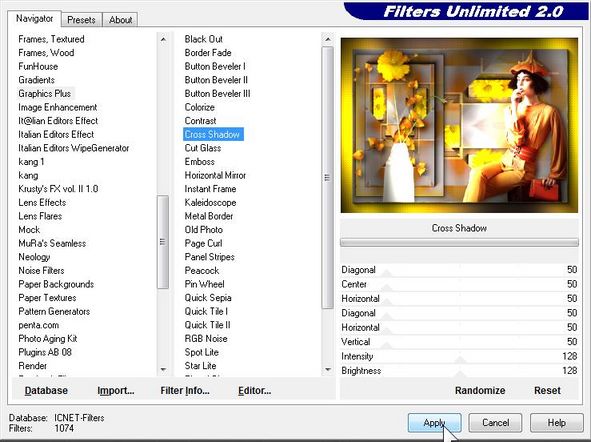This screenshot has height=442, width=591.
Task: Click down arrow of filter list scrollbar
Action: 328,369
